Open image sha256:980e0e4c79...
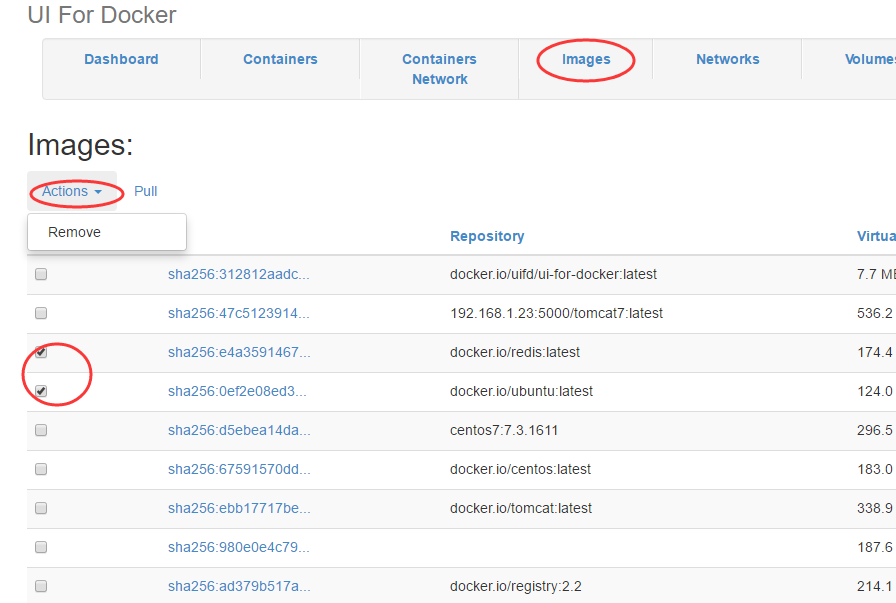Image resolution: width=896 pixels, height=603 pixels. [239, 547]
